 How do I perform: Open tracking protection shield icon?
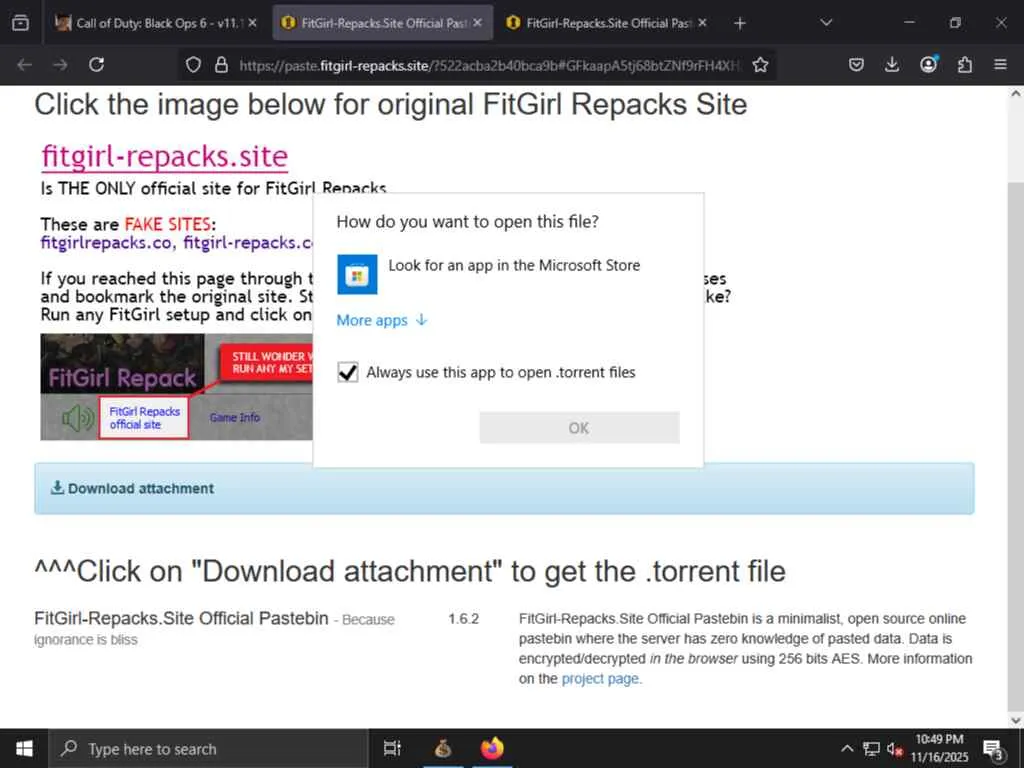[193, 65]
